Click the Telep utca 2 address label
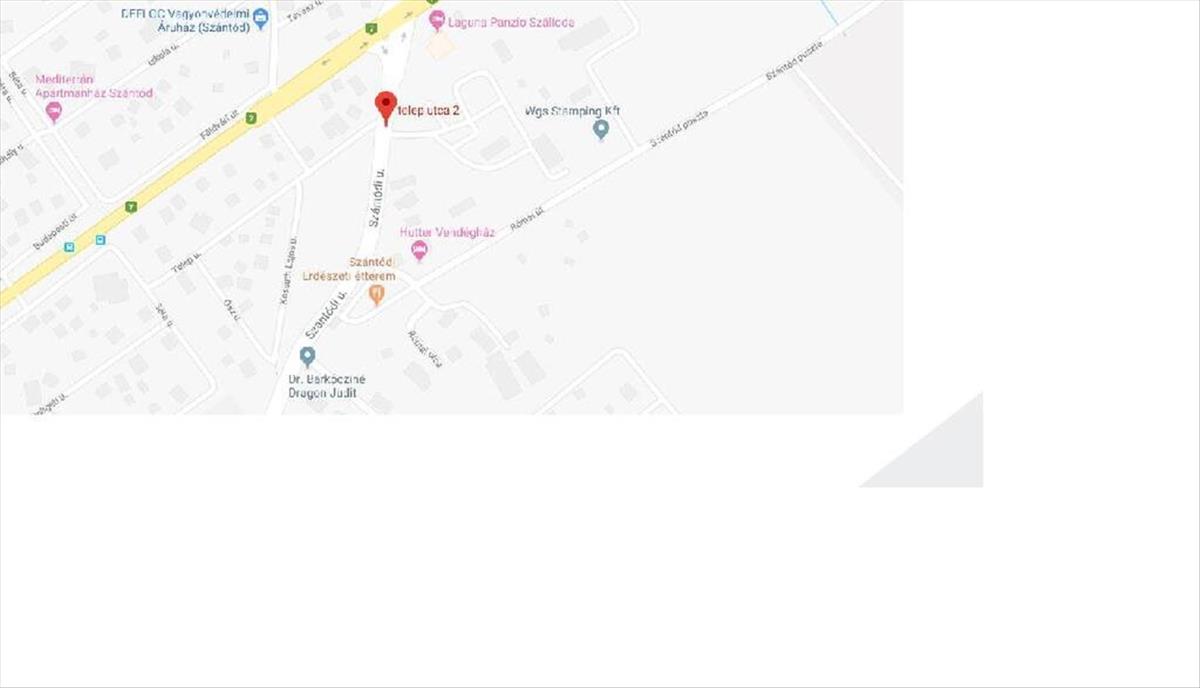The width and height of the screenshot is (1200, 688). tap(429, 111)
